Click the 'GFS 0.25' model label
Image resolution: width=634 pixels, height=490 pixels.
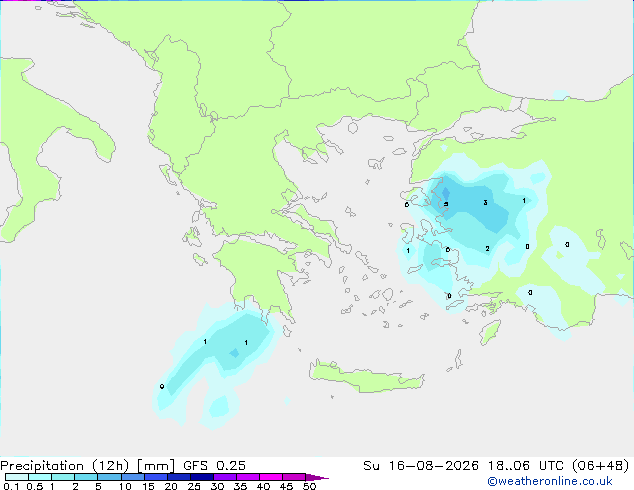(x=214, y=466)
